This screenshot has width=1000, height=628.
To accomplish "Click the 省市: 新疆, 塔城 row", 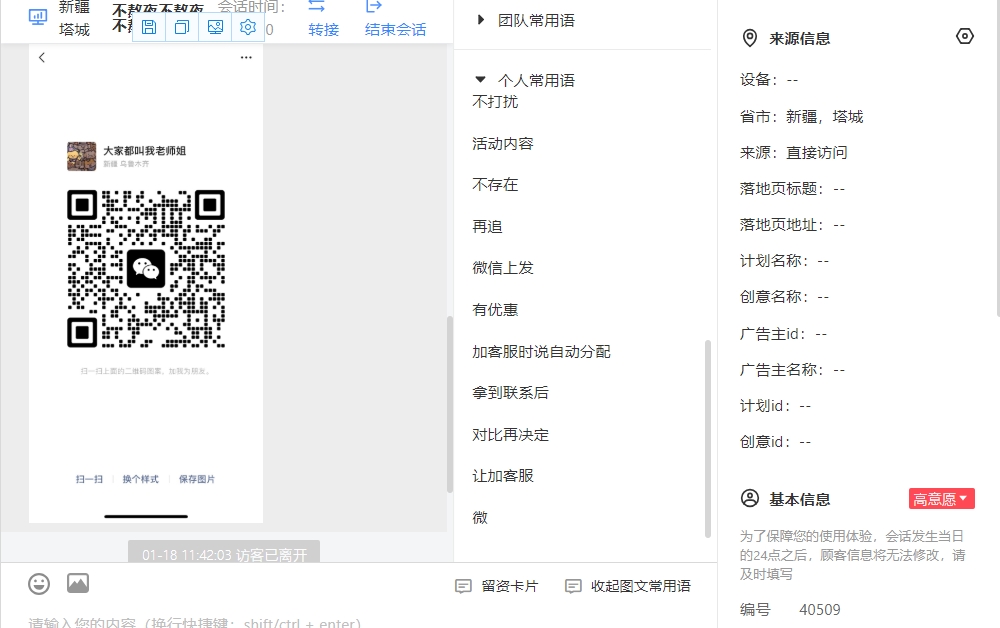I will point(802,117).
